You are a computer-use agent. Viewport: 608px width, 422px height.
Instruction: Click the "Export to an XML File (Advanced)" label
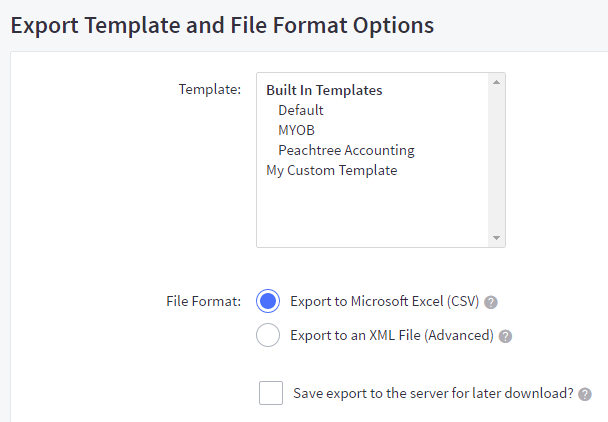[x=391, y=335]
